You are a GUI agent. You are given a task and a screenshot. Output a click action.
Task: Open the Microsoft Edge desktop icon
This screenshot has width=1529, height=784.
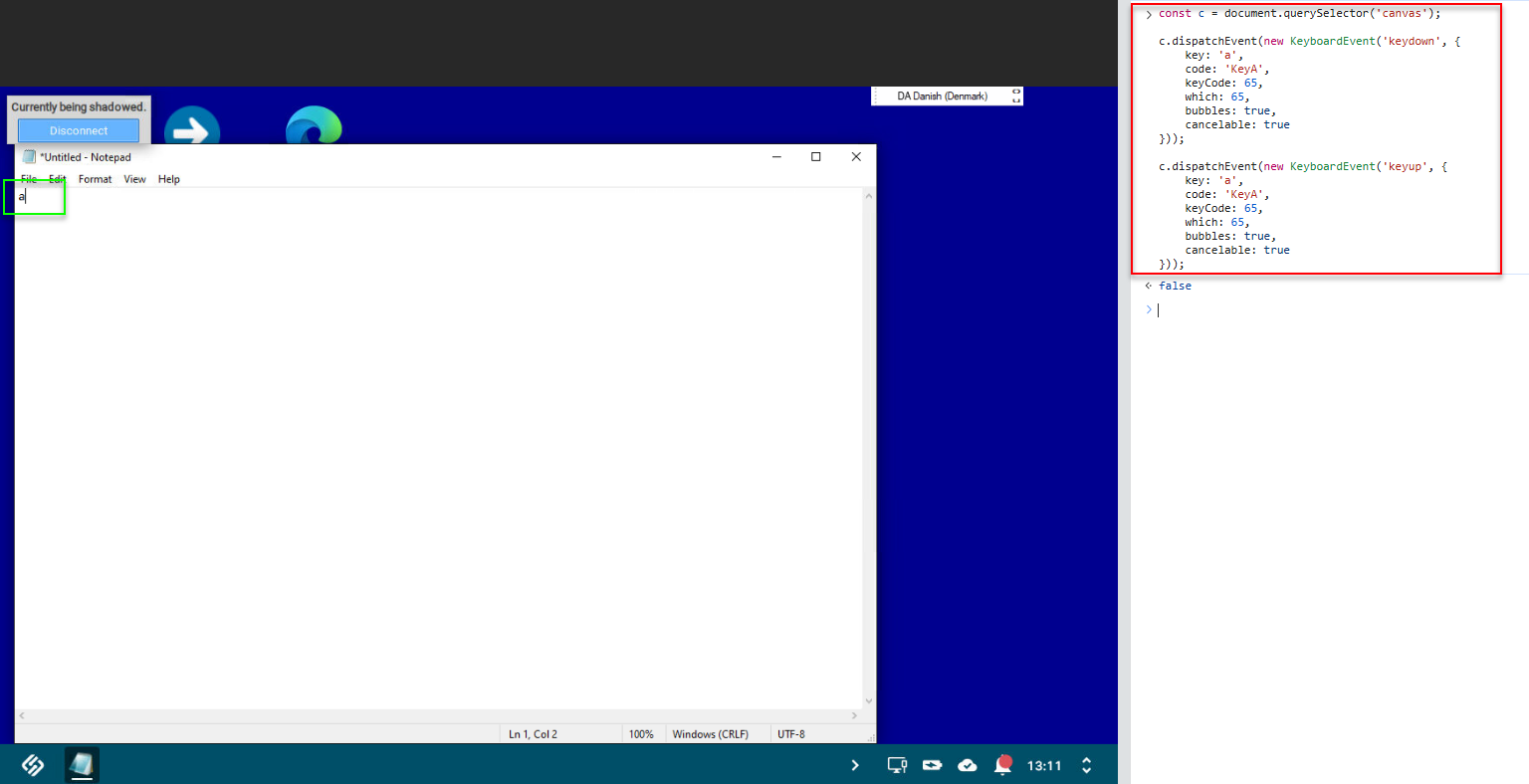pos(314,126)
